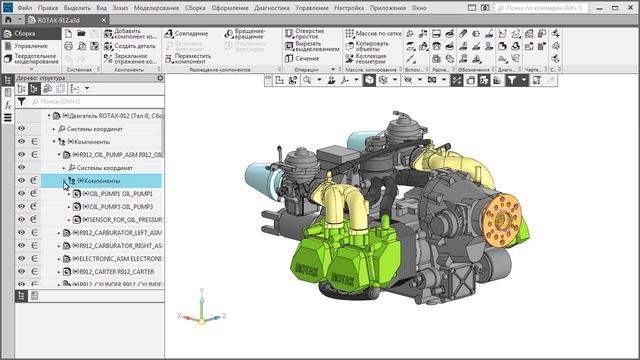640x360 pixels.
Task: Create a new document via blank page icon
Action: click(69, 33)
